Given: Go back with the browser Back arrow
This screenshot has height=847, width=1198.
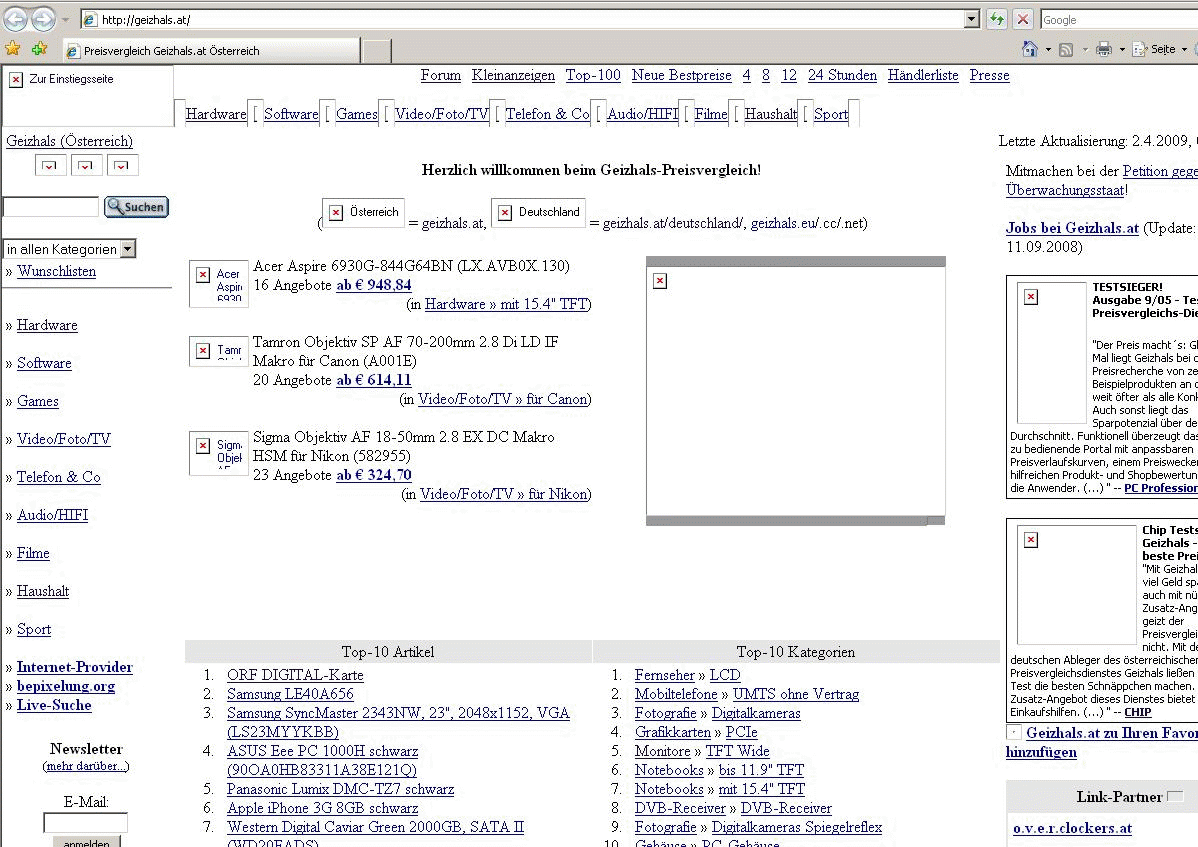Looking at the screenshot, I should [x=16, y=18].
